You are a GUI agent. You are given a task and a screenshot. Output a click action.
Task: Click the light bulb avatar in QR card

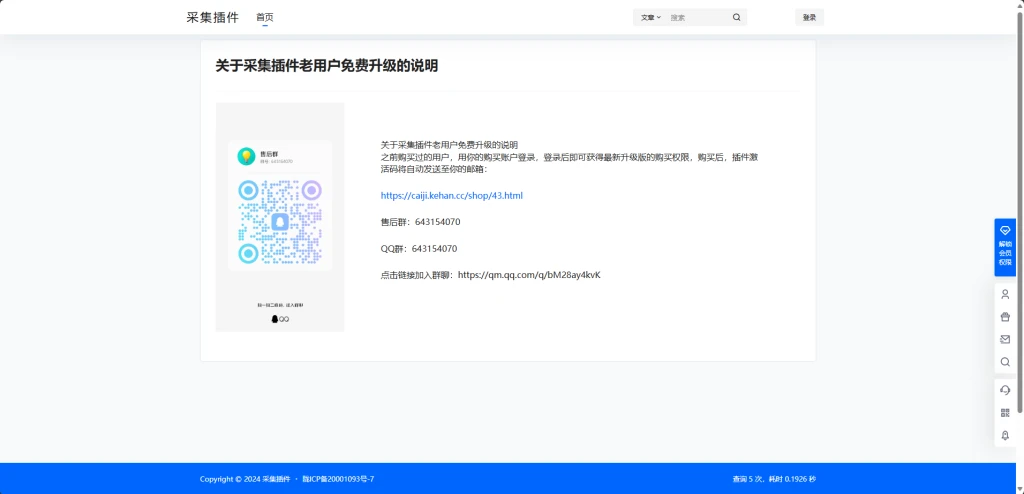point(246,156)
